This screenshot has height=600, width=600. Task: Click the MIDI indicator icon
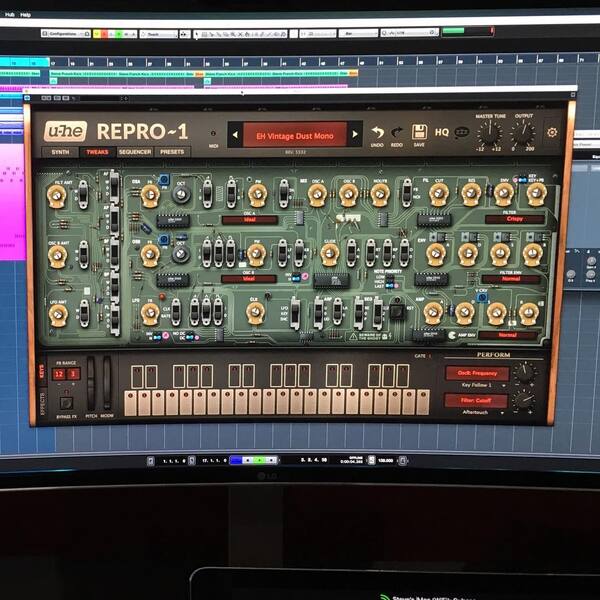point(213,133)
